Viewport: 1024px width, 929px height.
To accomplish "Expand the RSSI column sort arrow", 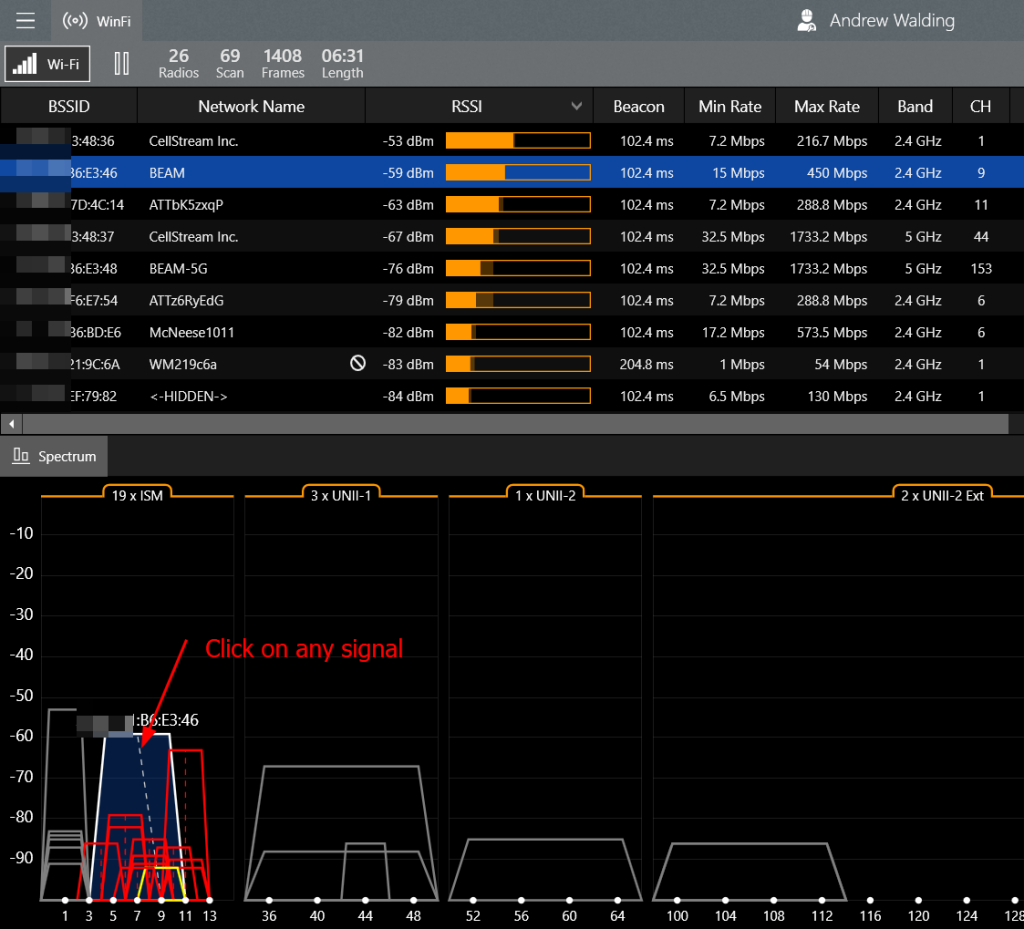I will [576, 106].
